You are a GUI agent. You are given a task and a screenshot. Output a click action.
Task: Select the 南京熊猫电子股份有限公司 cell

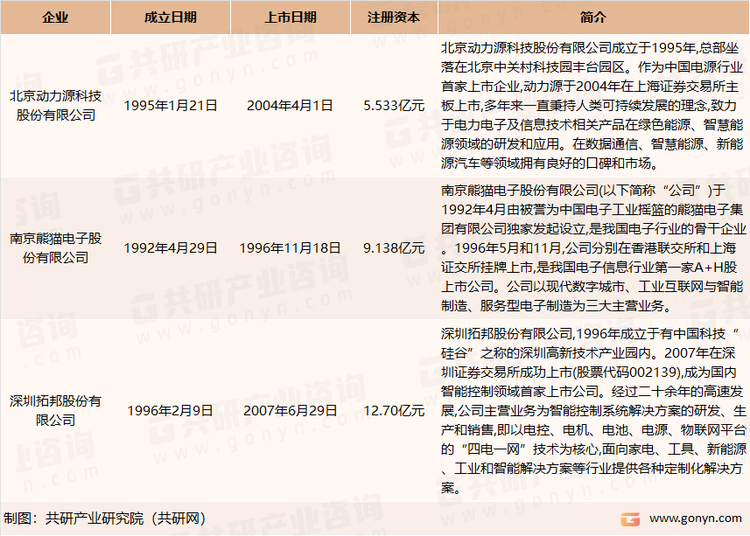pos(55,248)
